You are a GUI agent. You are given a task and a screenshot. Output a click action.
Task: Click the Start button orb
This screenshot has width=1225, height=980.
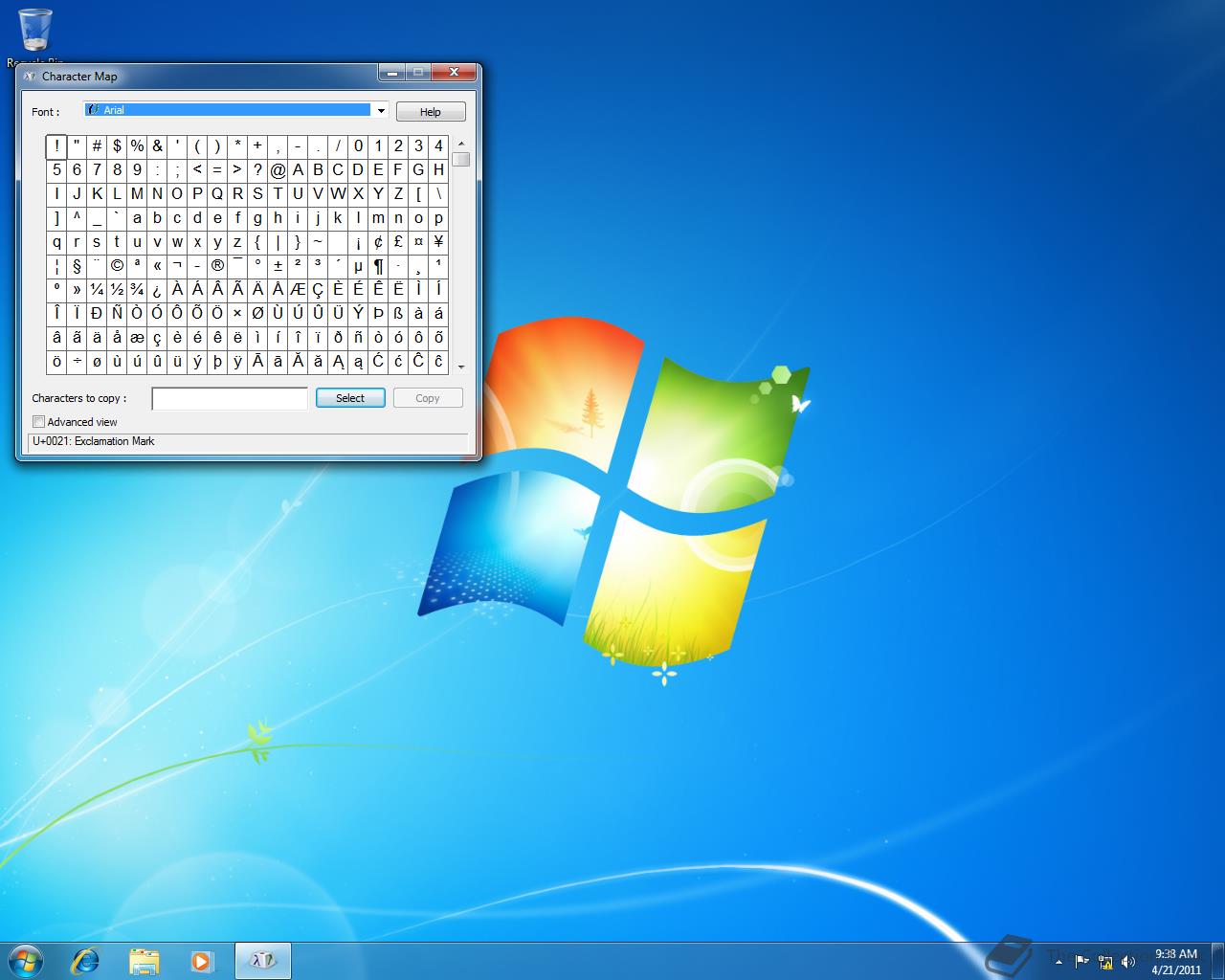tap(26, 960)
